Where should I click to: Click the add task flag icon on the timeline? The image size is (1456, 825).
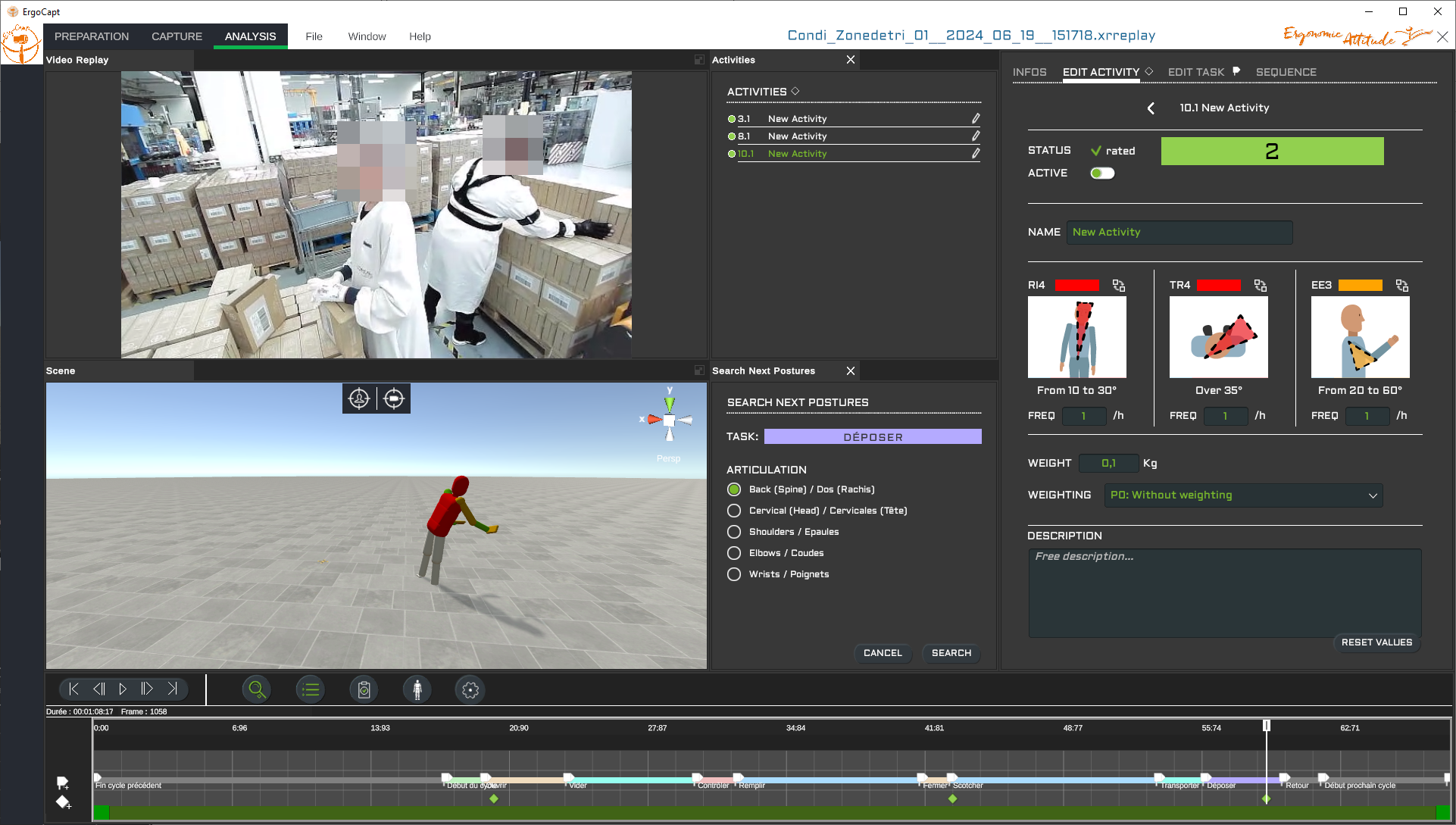click(x=63, y=783)
